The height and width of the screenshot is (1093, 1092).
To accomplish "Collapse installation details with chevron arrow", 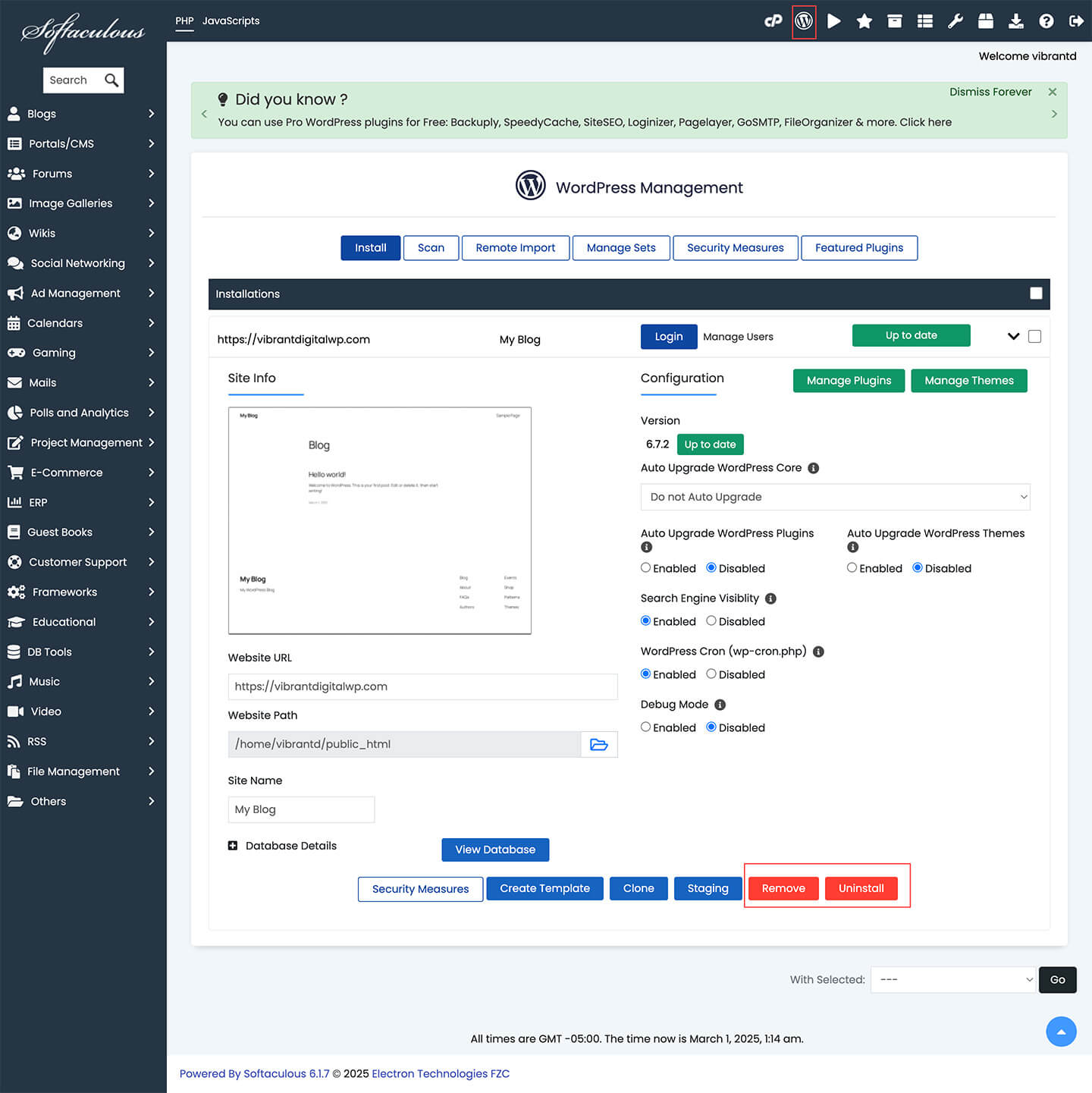I will [1013, 336].
